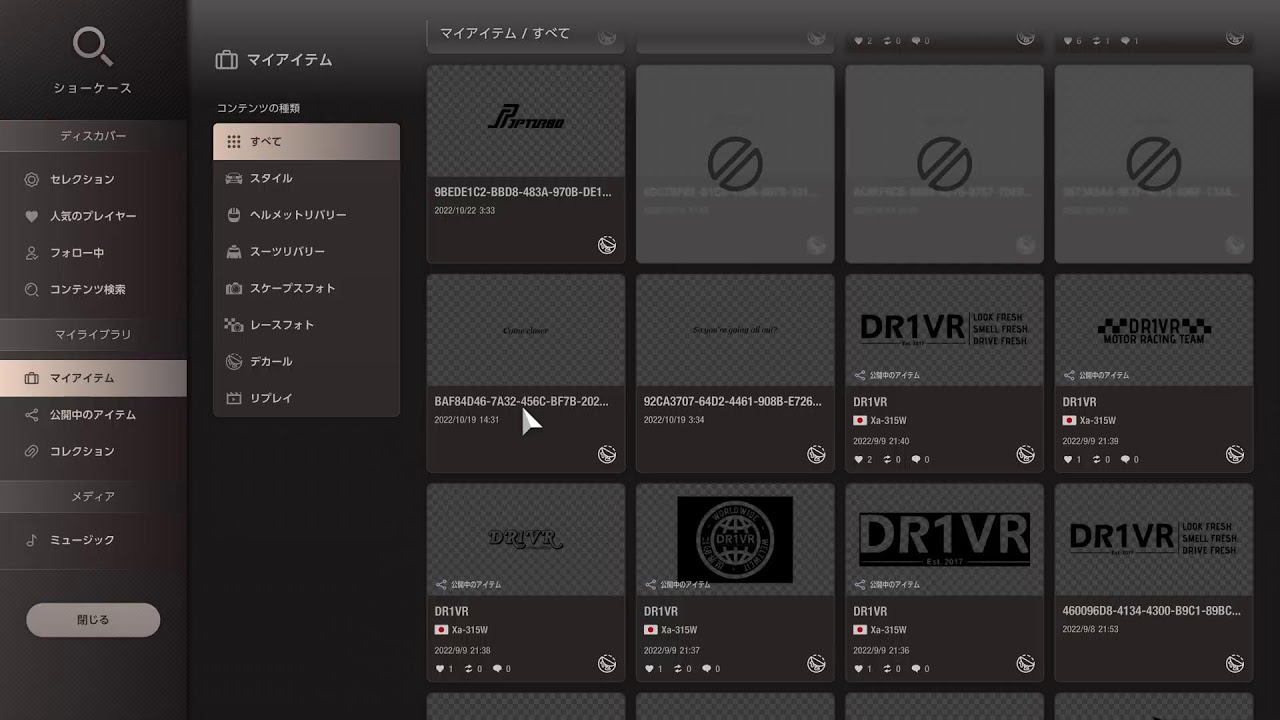Filter by スタイル
The height and width of the screenshot is (720, 1280).
(x=306, y=178)
